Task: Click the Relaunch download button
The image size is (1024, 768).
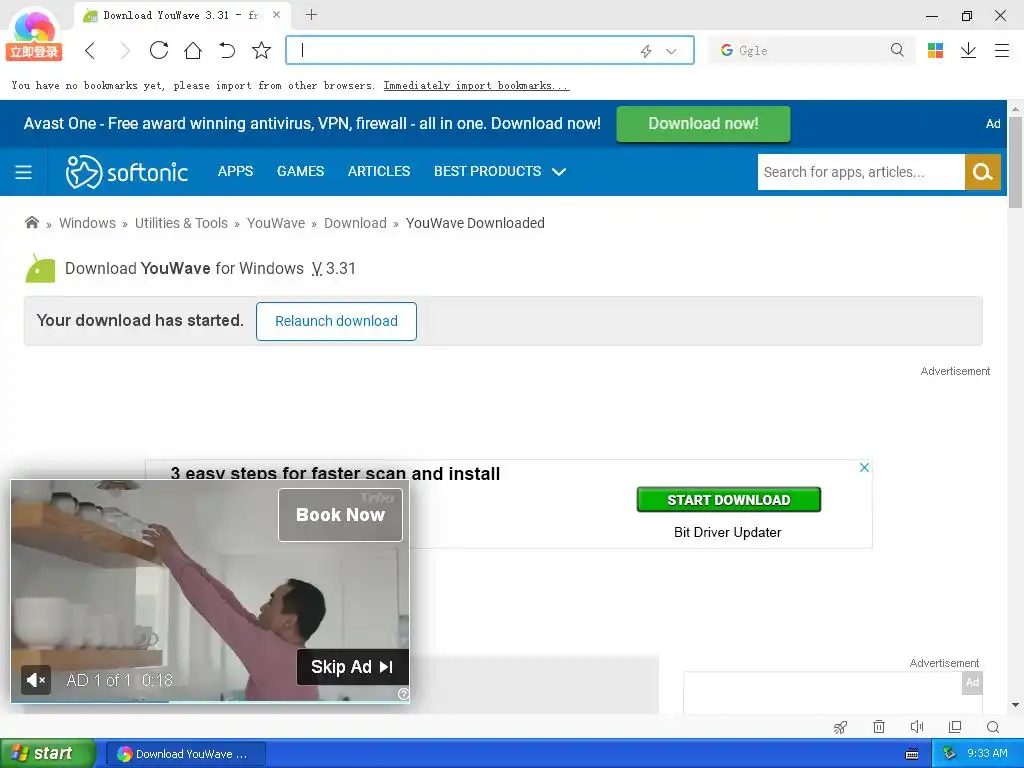Action: [x=336, y=321]
